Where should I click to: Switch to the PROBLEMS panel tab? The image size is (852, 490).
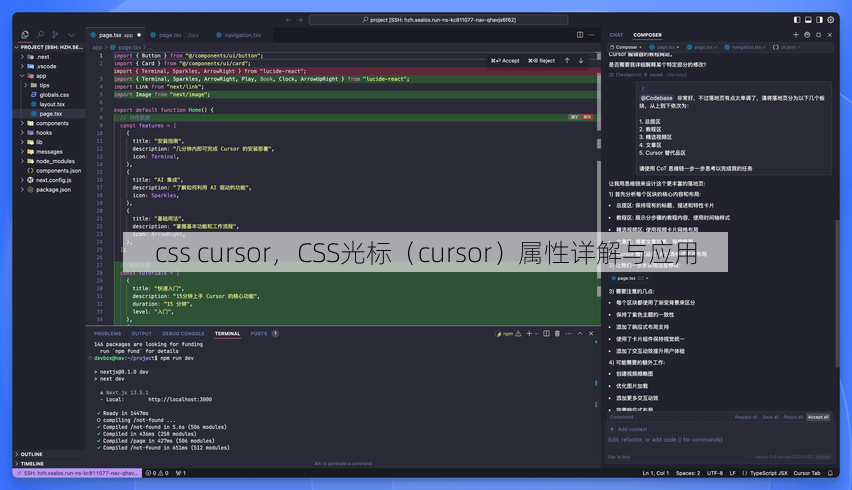[x=108, y=334]
